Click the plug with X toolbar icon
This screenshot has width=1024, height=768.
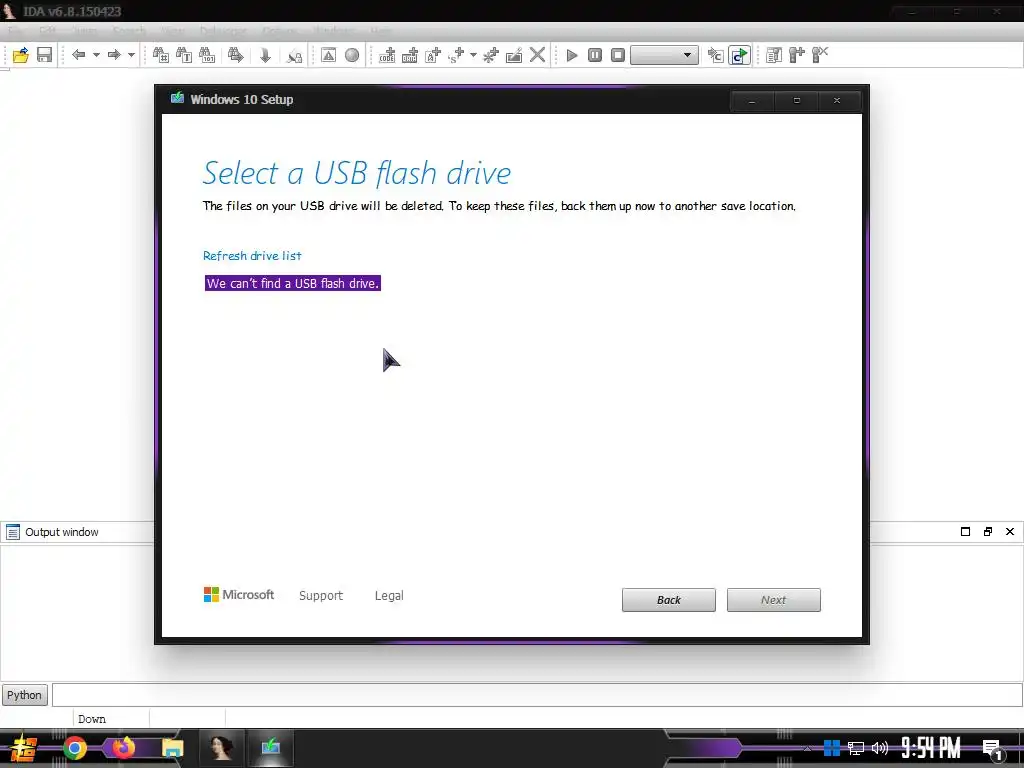coord(820,55)
